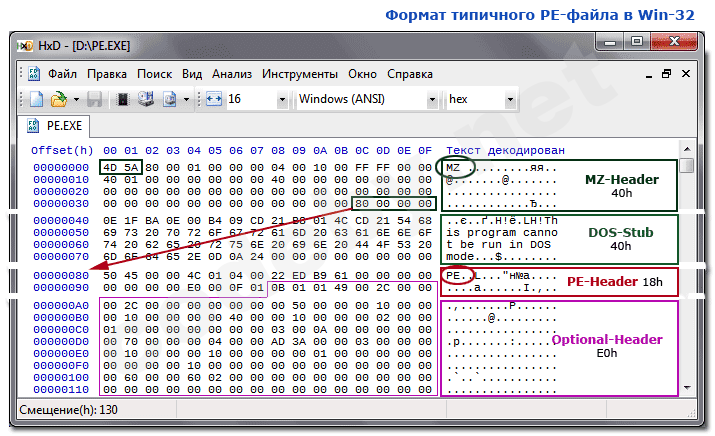Minimize the HxD window
Screen dimensions: 715x436
coord(610,42)
